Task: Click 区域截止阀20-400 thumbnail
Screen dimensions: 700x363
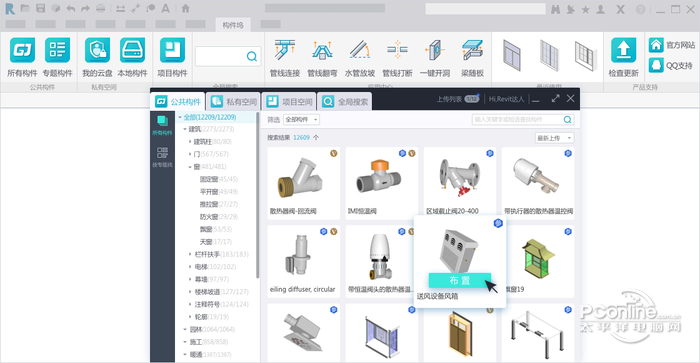Action: (460, 178)
